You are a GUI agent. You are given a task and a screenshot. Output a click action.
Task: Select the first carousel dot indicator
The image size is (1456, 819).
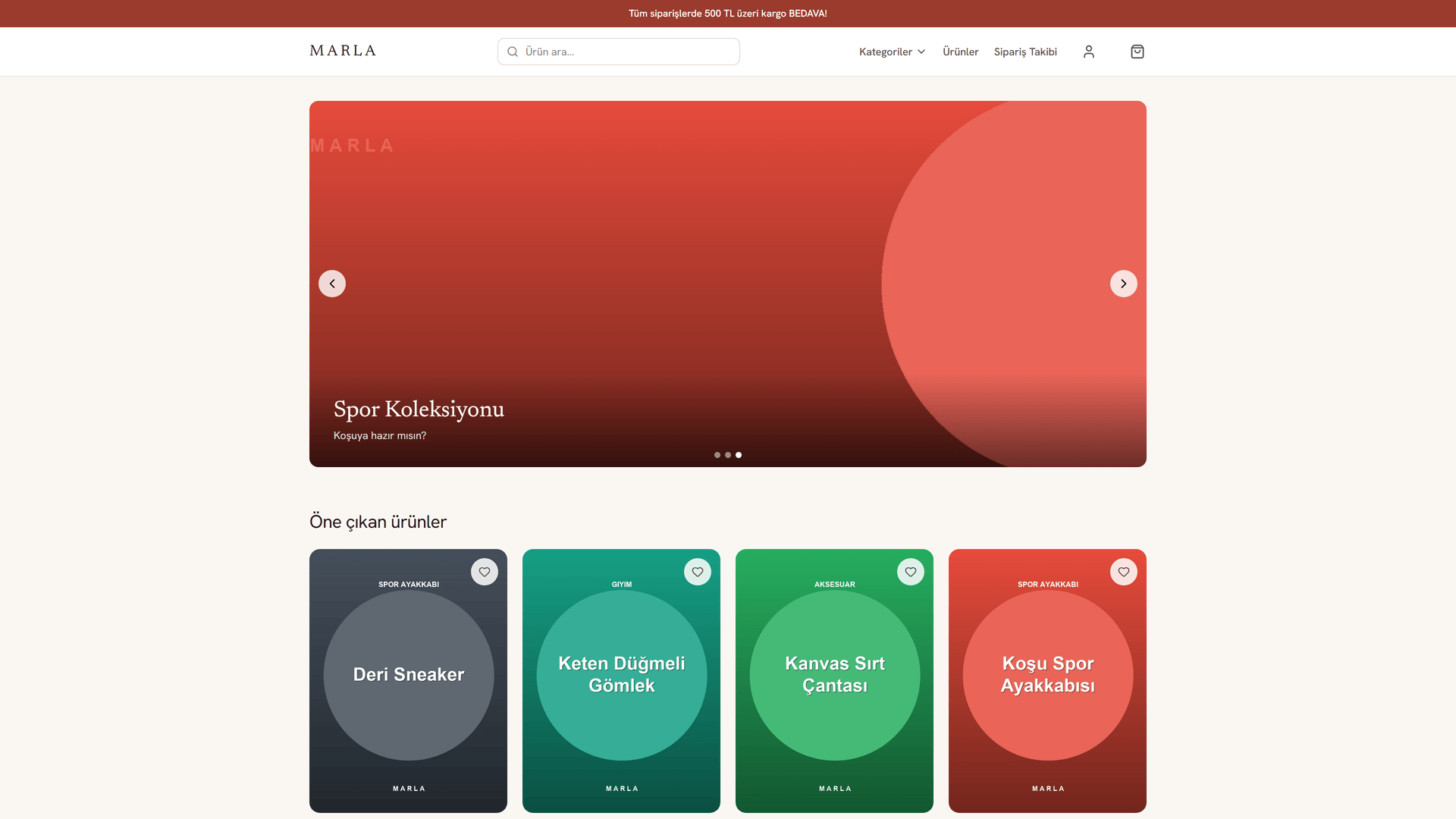pos(717,455)
